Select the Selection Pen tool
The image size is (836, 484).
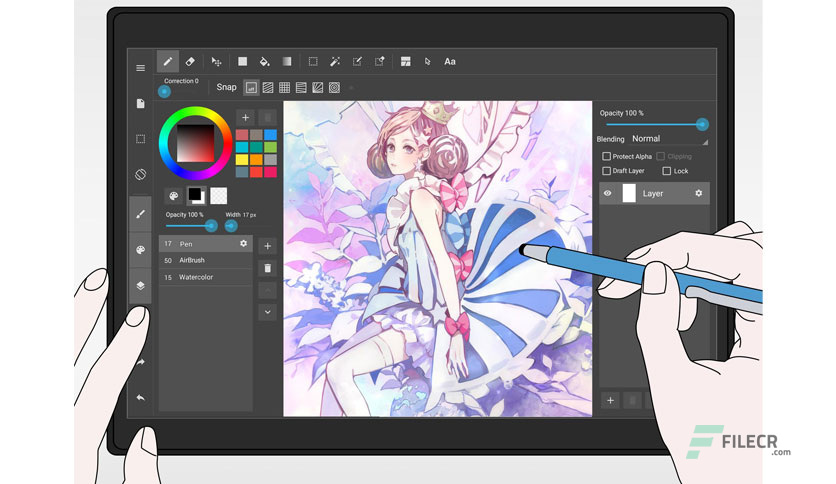pyautogui.click(x=357, y=62)
